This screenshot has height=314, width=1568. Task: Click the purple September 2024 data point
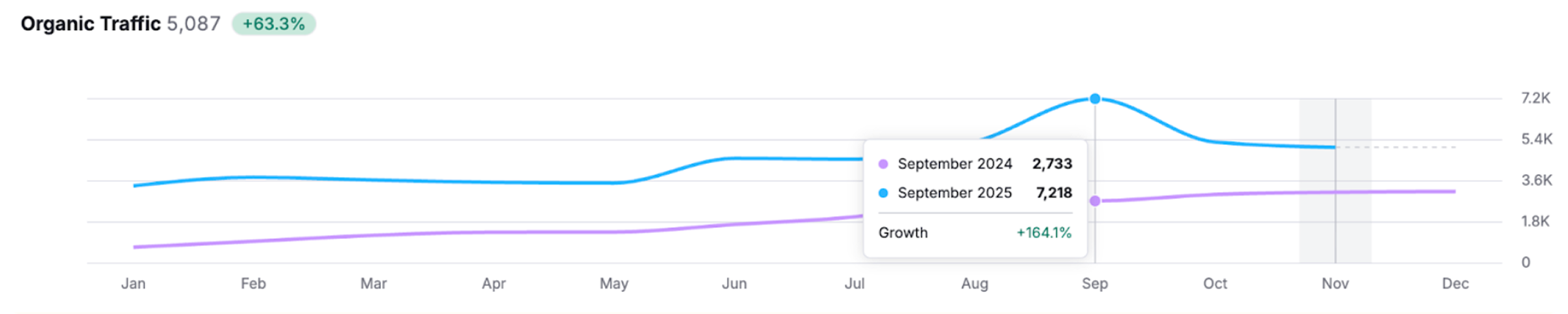[x=1095, y=201]
